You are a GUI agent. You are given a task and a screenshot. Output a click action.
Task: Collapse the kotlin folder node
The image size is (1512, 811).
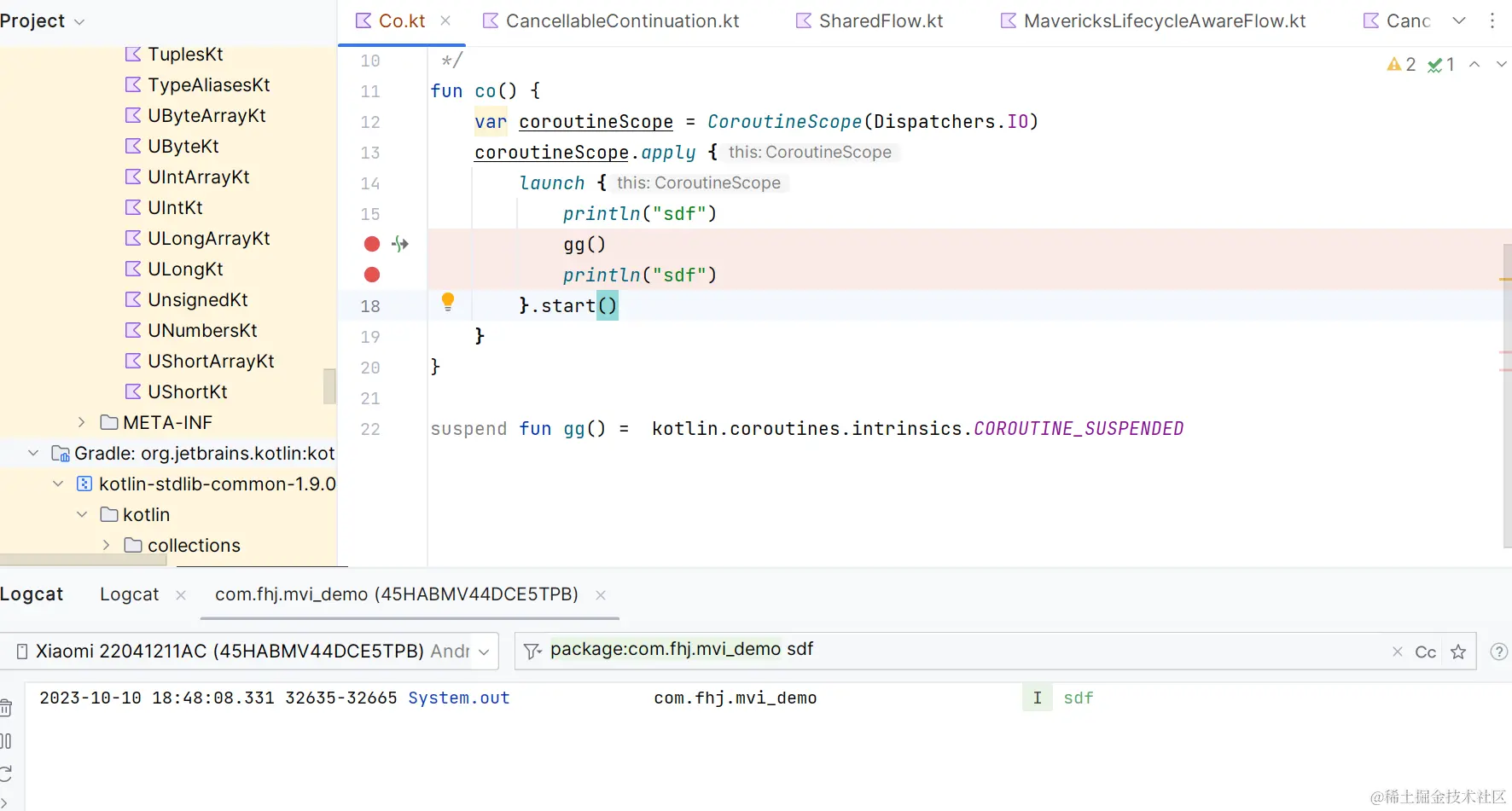pos(82,515)
